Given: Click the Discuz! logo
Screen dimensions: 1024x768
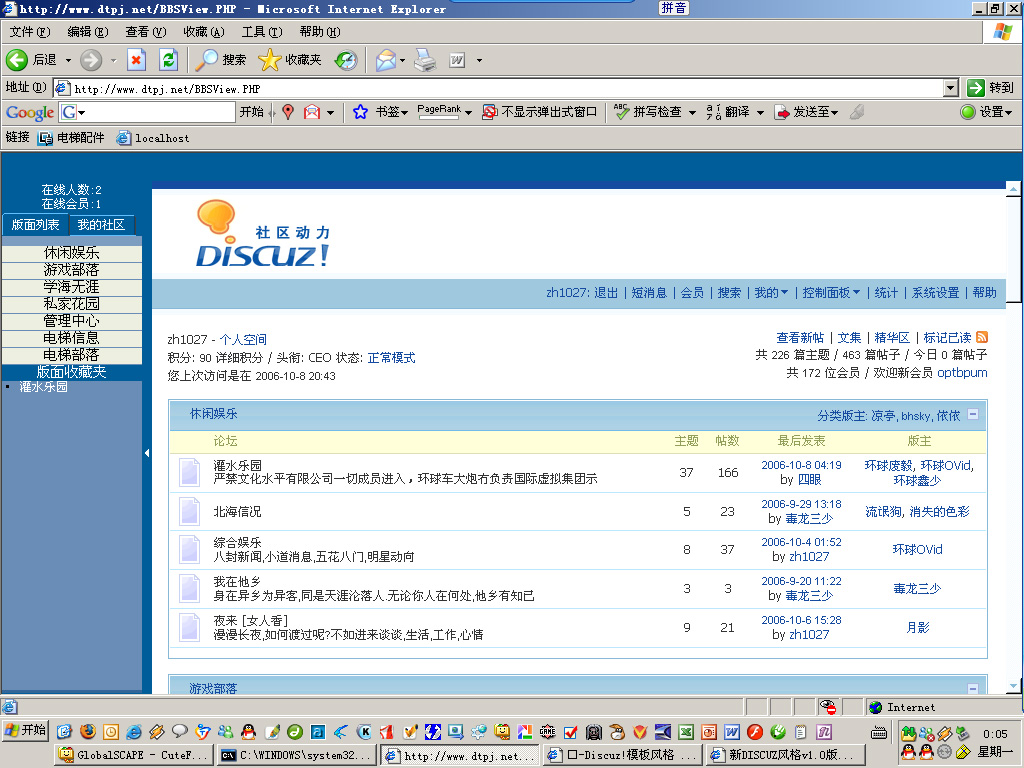Looking at the screenshot, I should click(264, 234).
